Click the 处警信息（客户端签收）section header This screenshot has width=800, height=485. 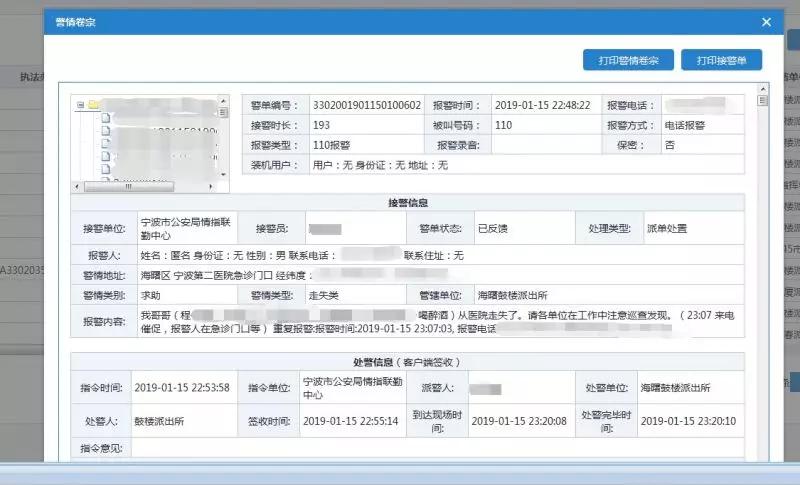pos(408,362)
